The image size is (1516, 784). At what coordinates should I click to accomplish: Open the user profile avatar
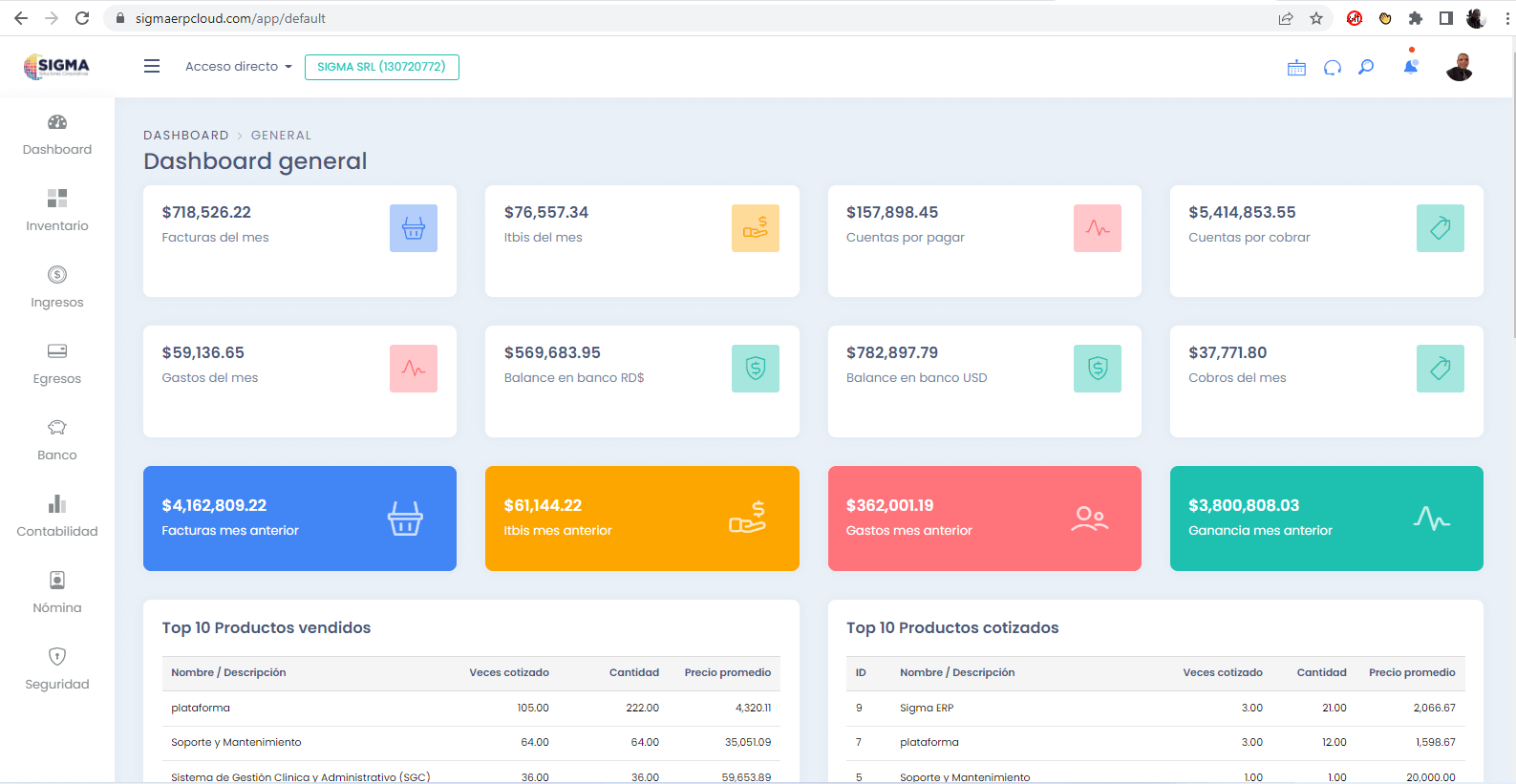1460,67
